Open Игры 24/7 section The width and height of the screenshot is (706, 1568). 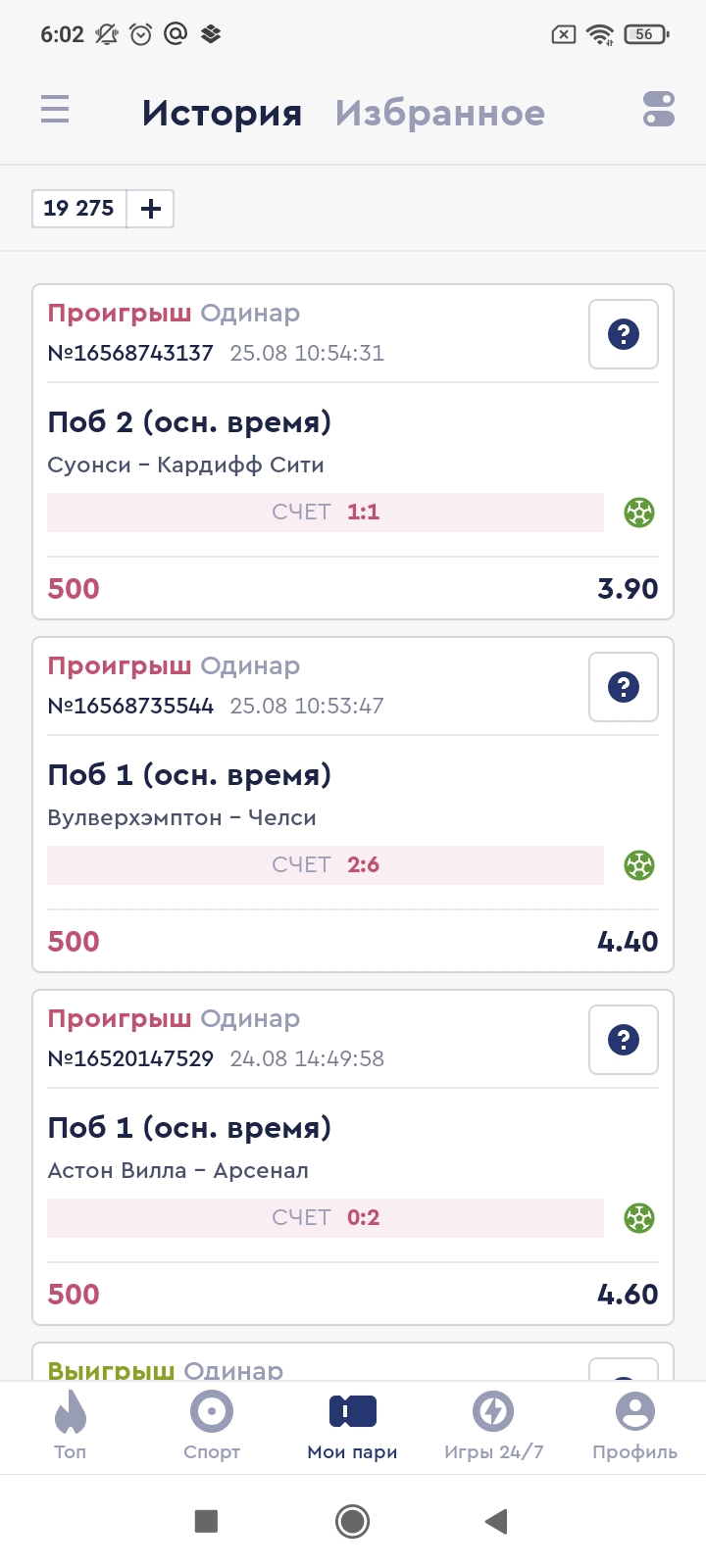click(493, 1426)
